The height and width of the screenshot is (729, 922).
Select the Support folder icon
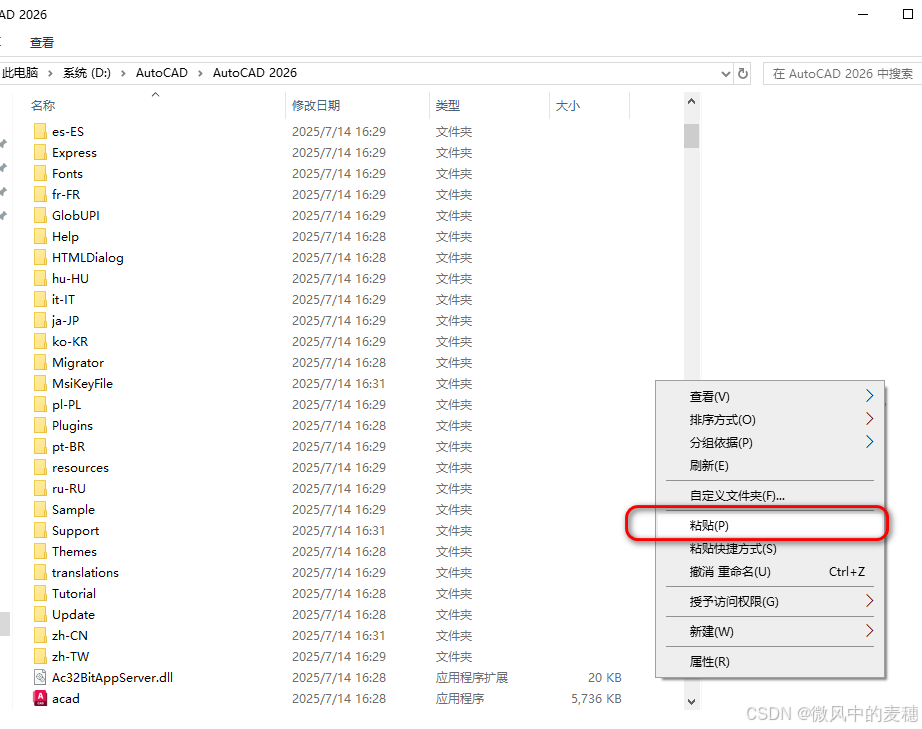tap(40, 530)
